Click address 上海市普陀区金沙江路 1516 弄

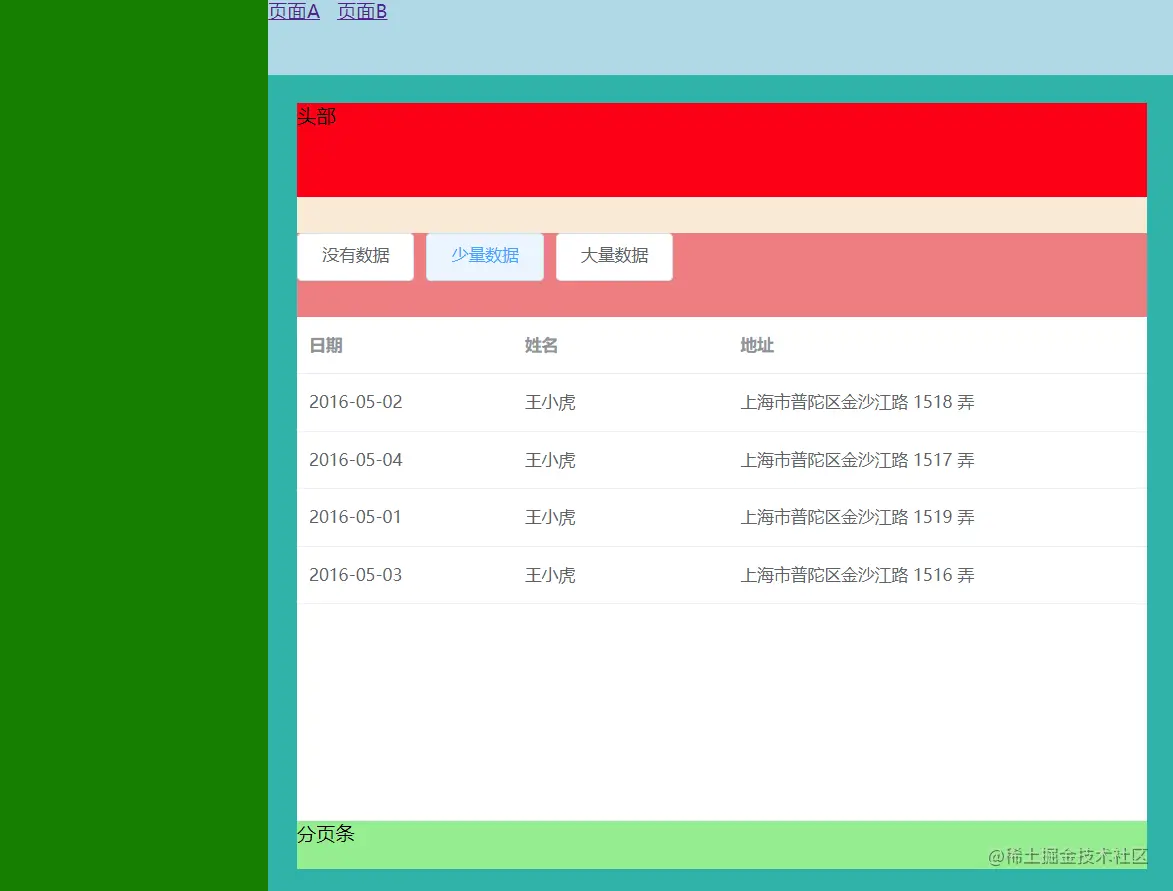click(857, 575)
